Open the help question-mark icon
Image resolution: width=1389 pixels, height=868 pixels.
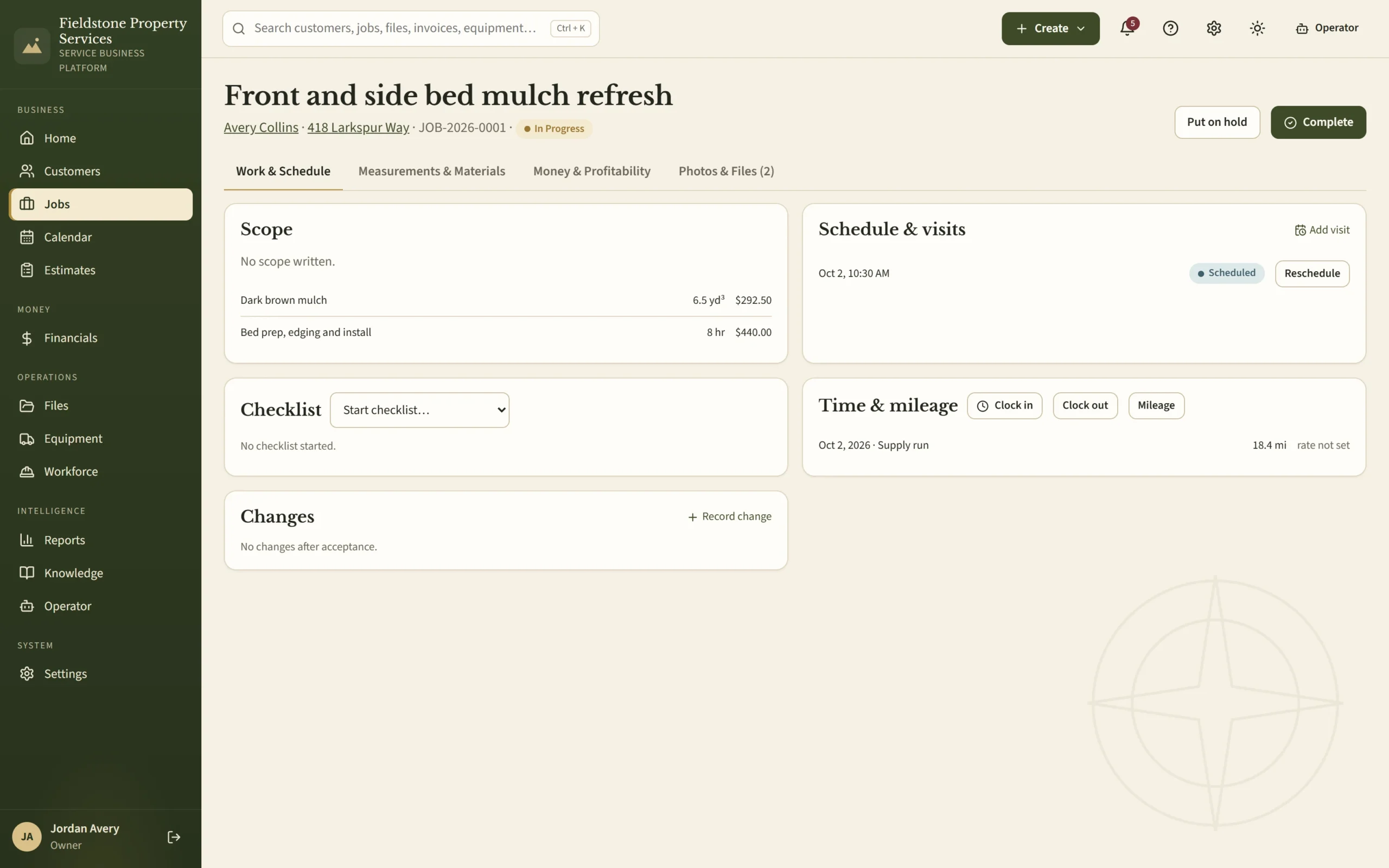coord(1170,28)
